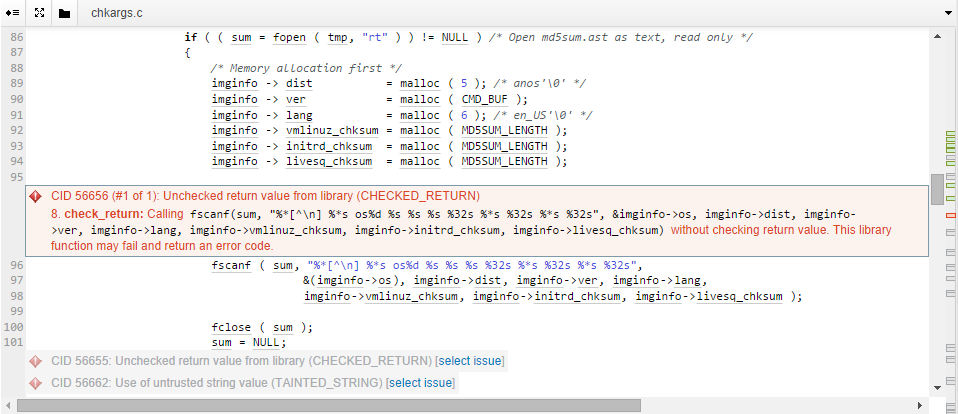958x414 pixels.
Task: Click the faded diamond icon for CID 56662
Action: [x=35, y=383]
